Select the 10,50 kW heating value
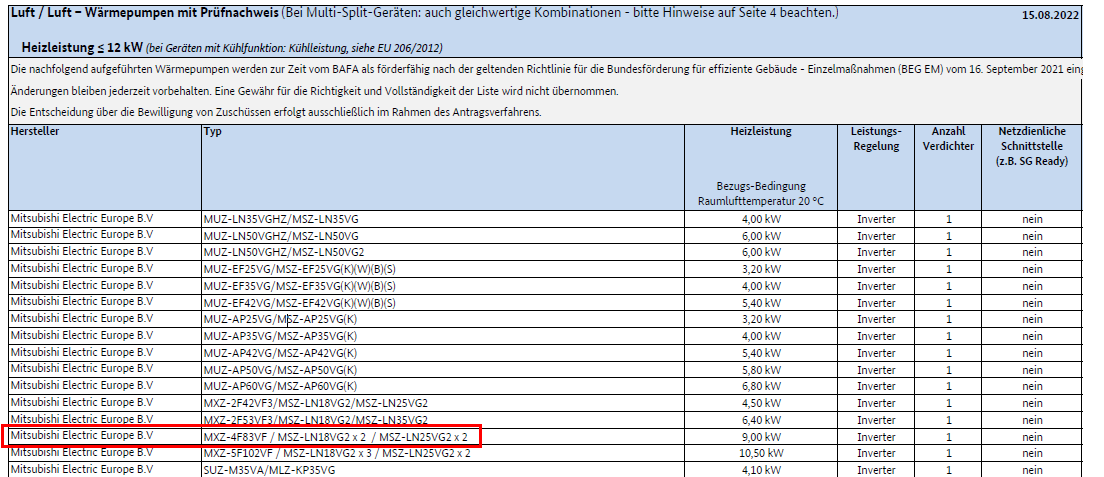The image size is (1104, 477). pos(761,454)
